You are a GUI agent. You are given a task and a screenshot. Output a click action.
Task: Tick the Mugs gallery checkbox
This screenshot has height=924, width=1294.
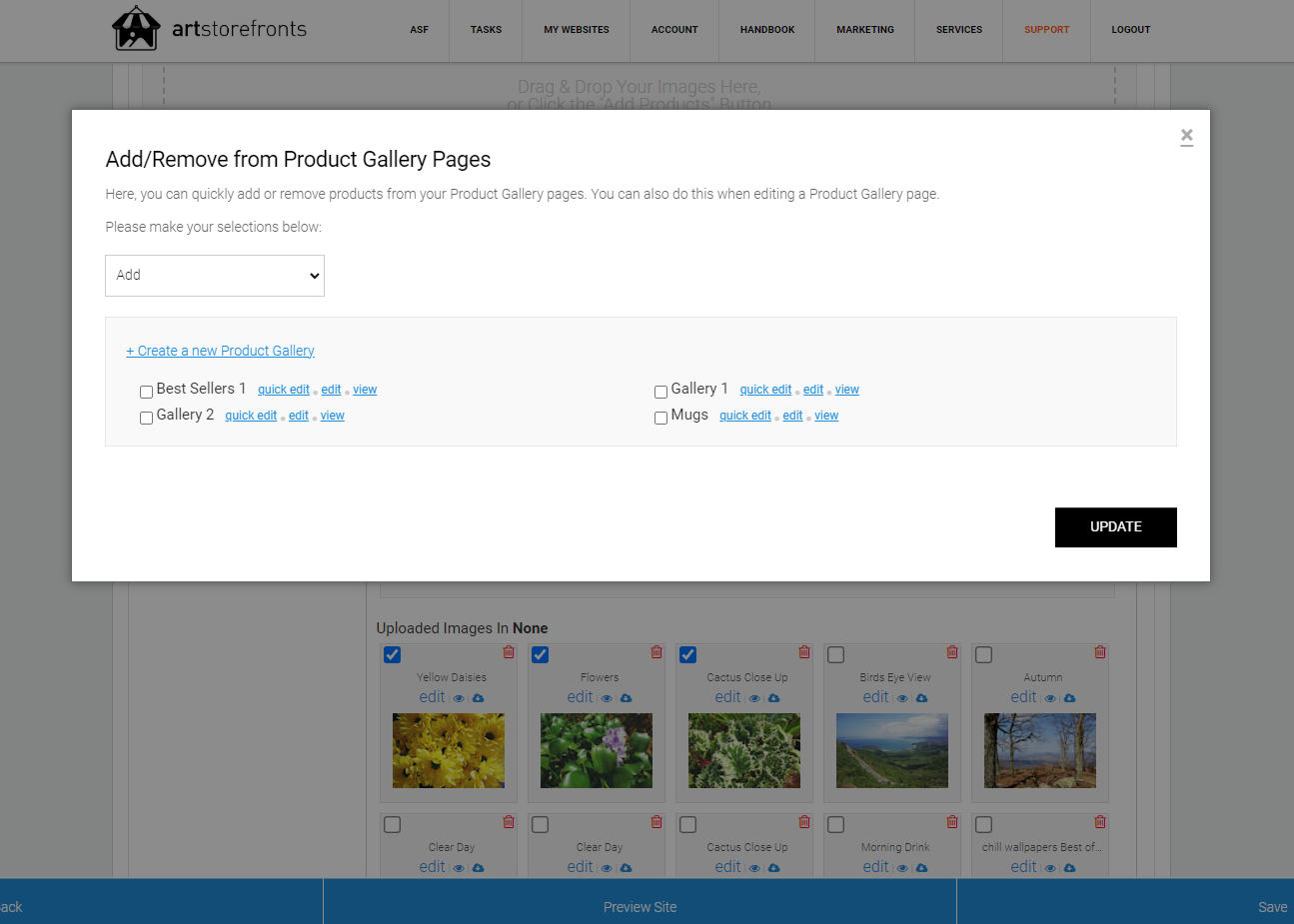(660, 418)
